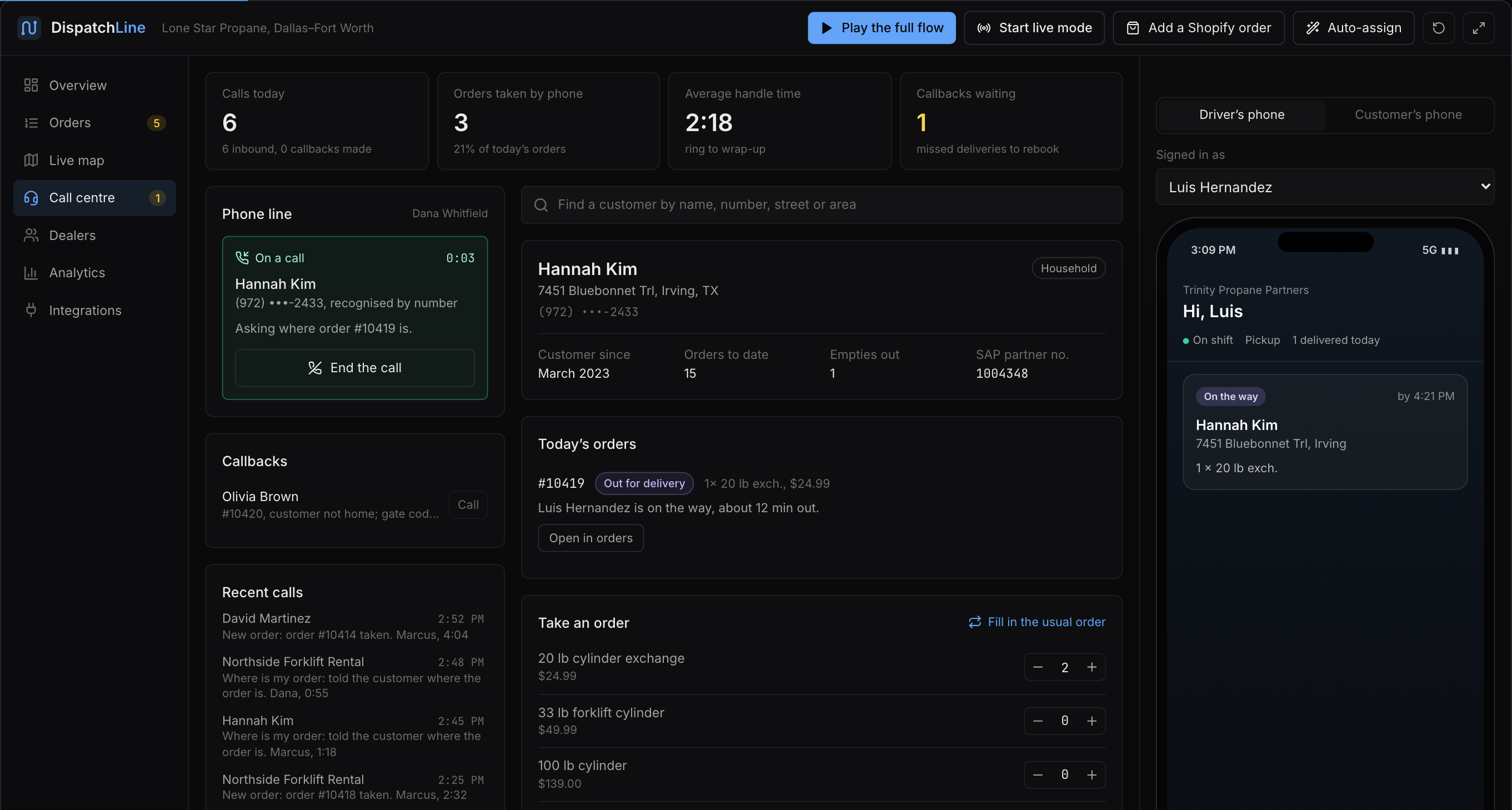This screenshot has width=1512, height=810.
Task: Decrease 100 lb cylinder quantity
Action: [x=1038, y=775]
